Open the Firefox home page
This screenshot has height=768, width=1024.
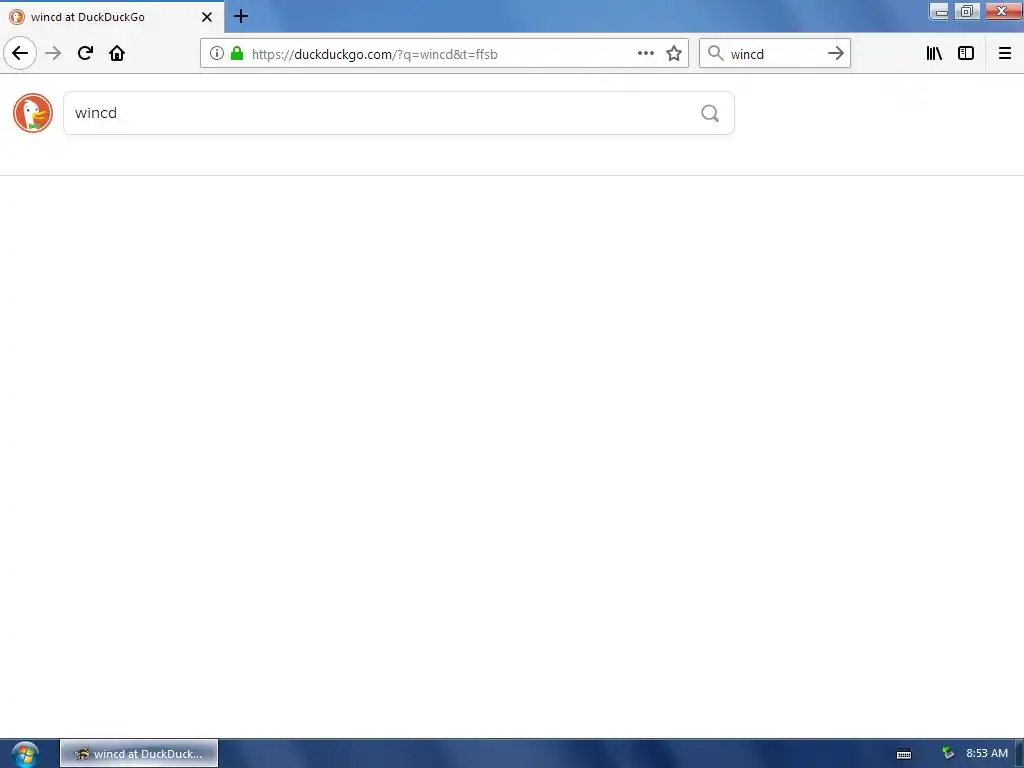[x=117, y=53]
